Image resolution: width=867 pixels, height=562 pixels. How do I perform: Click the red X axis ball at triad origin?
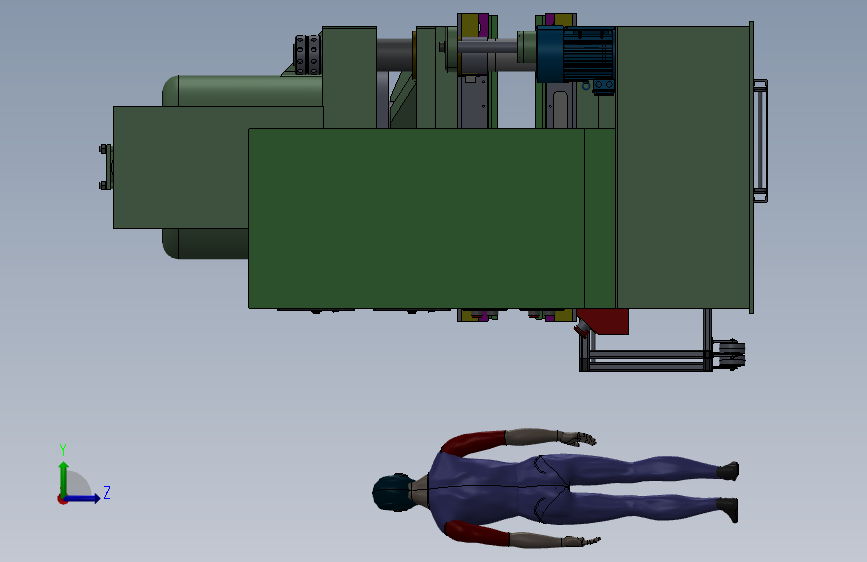pyautogui.click(x=62, y=499)
